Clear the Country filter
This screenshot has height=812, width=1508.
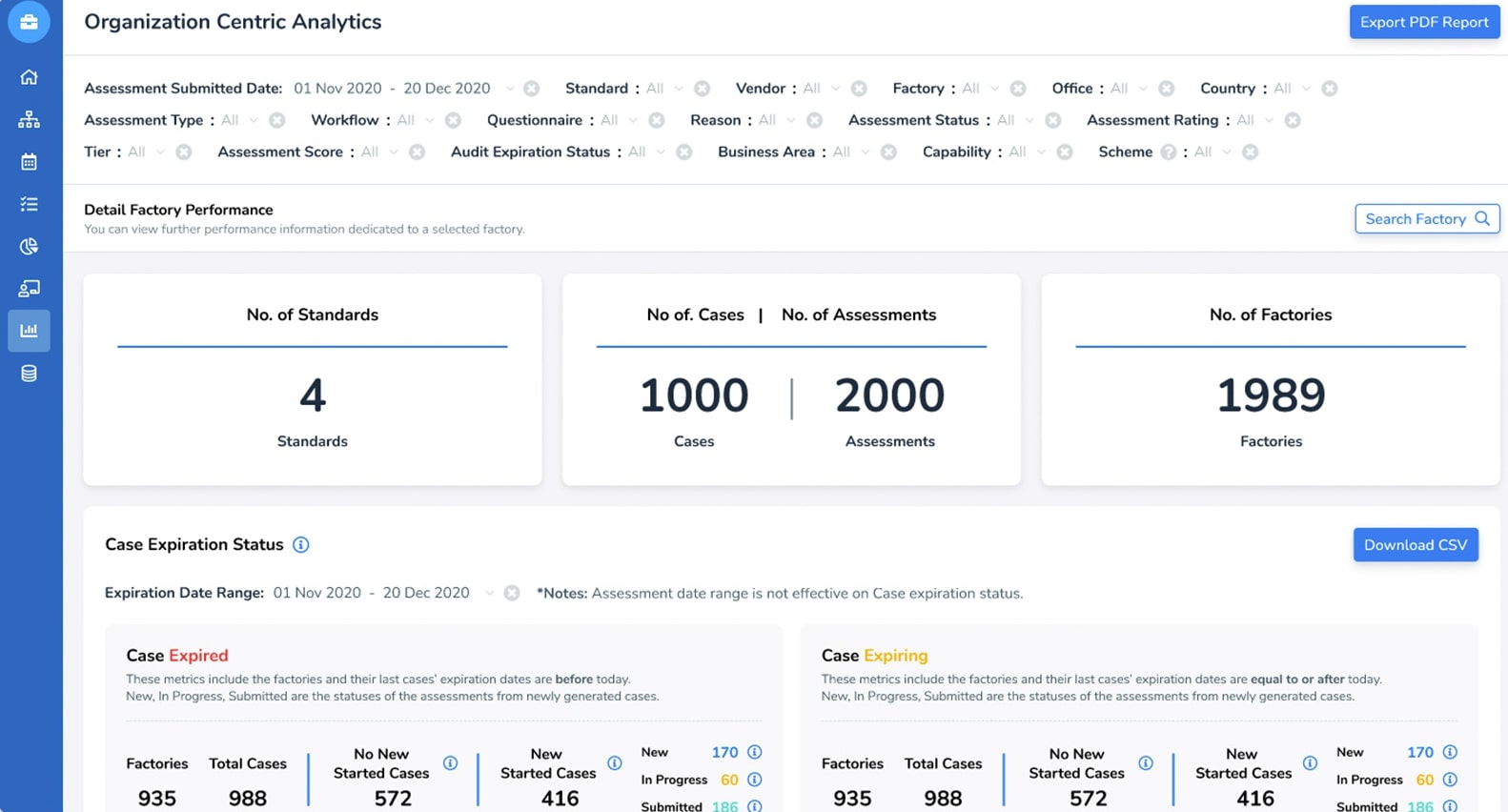pos(1330,89)
